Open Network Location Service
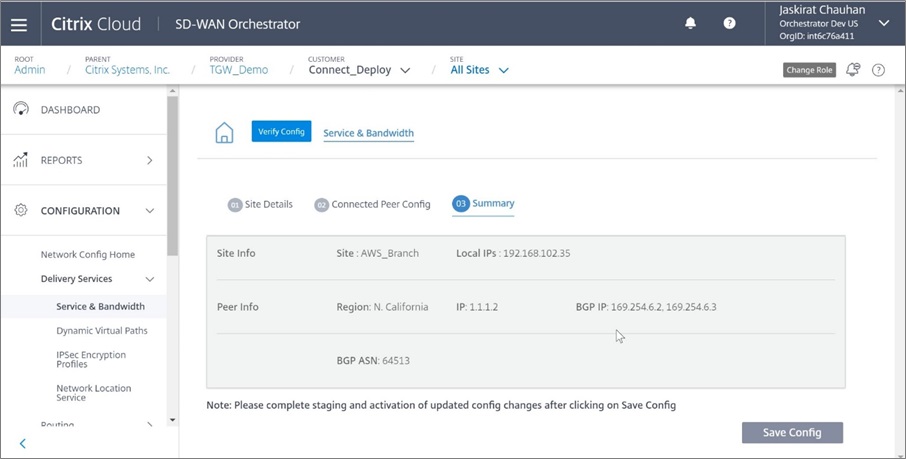The height and width of the screenshot is (459, 906). (x=94, y=393)
